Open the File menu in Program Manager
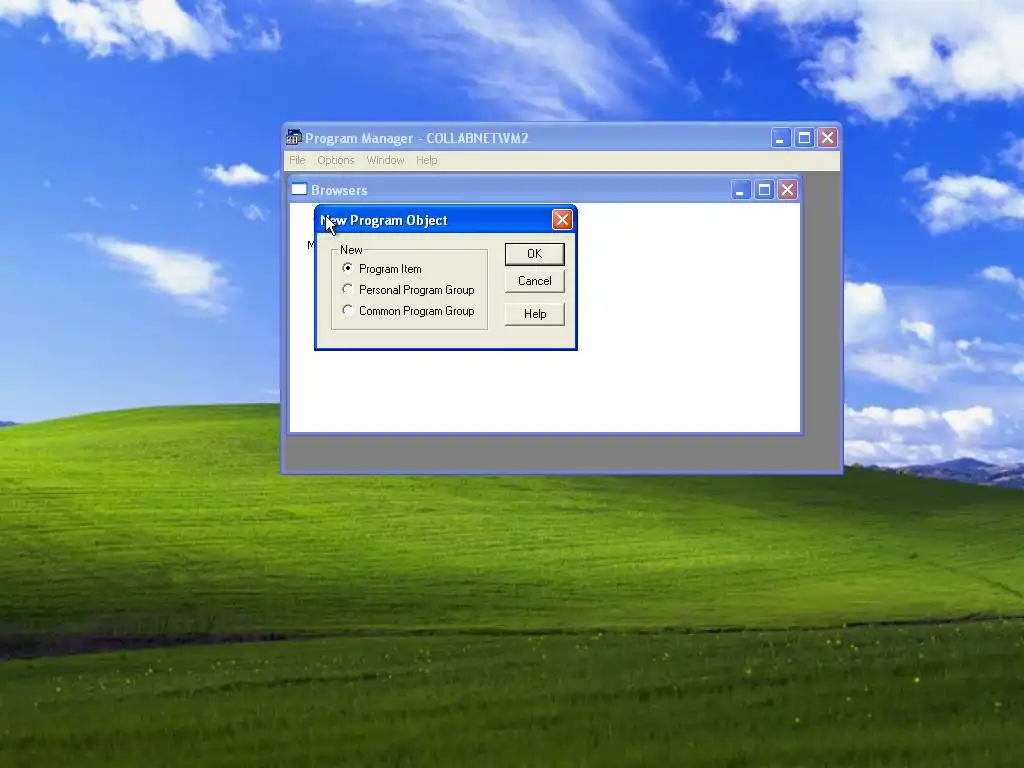The height and width of the screenshot is (768, 1024). (297, 160)
